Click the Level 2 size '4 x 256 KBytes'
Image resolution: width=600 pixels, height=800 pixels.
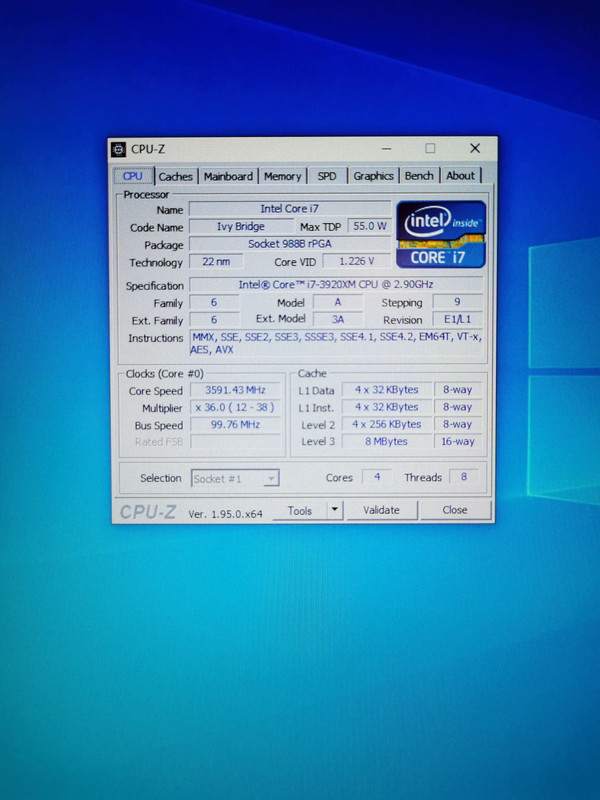(x=387, y=424)
